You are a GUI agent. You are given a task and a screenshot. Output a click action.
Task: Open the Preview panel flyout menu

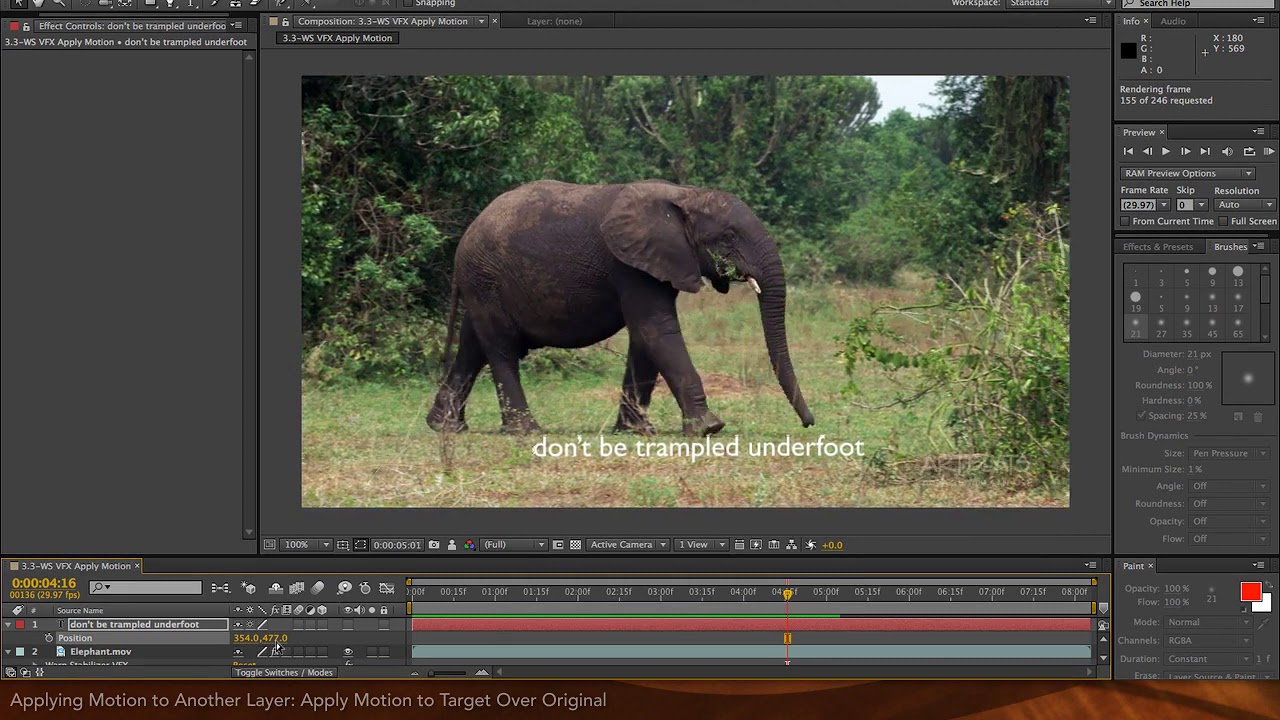pos(1258,132)
